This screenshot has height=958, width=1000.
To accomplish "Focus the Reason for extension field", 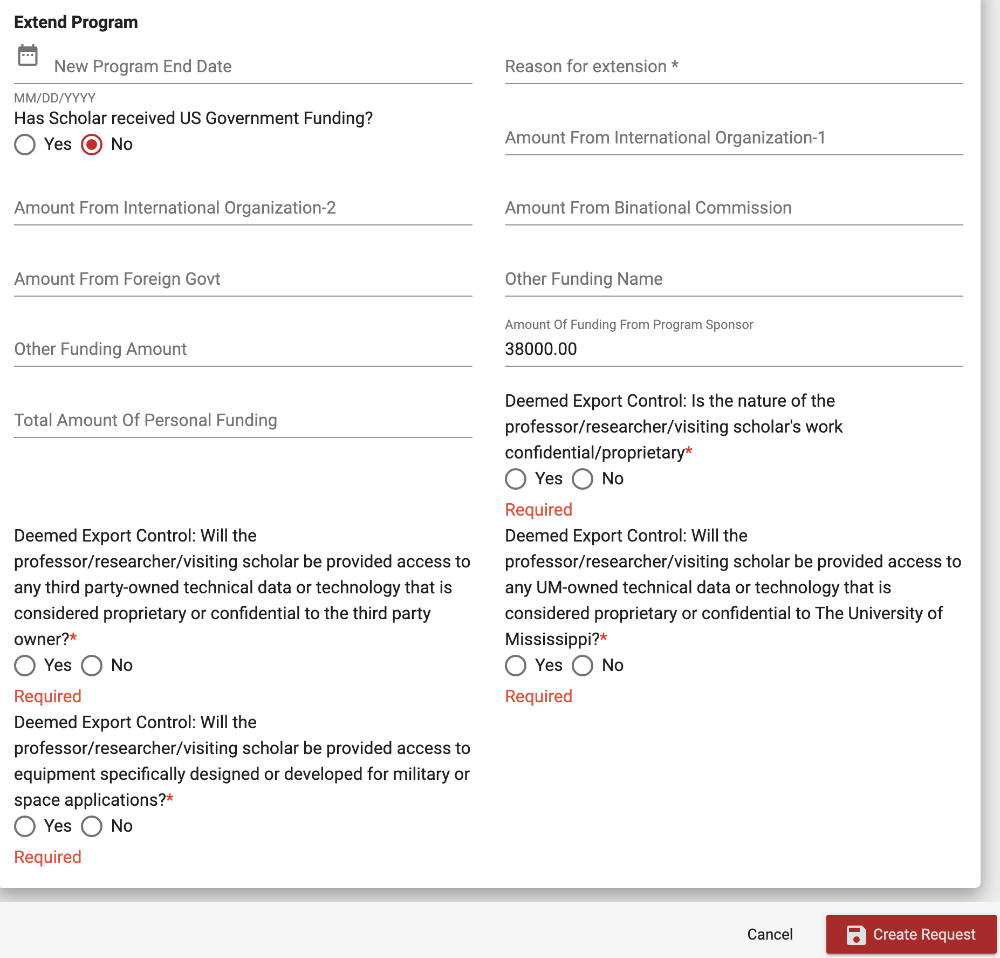I will tap(733, 66).
